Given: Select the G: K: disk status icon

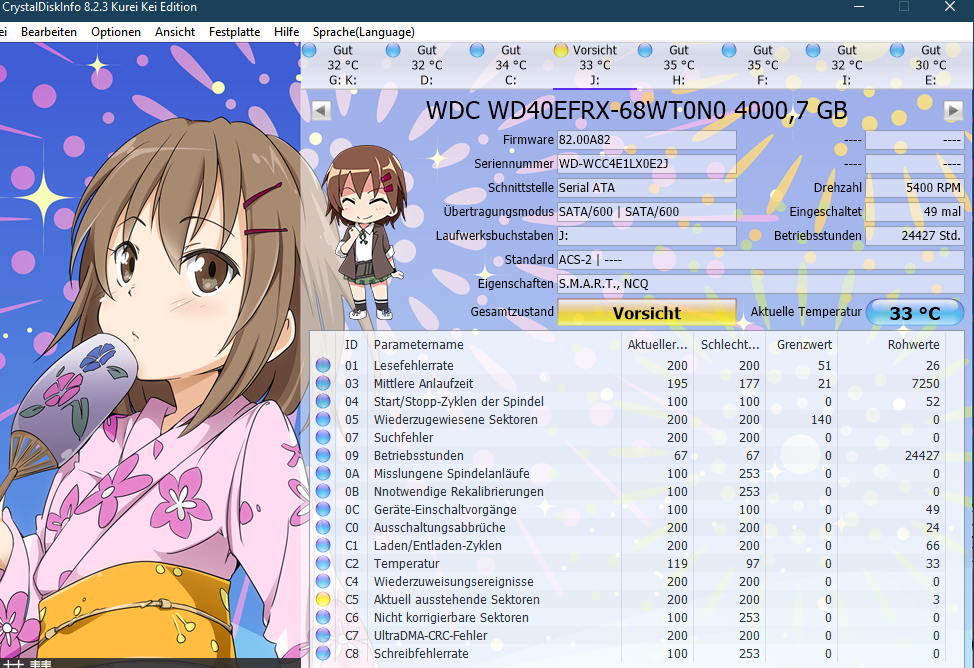Looking at the screenshot, I should (309, 50).
